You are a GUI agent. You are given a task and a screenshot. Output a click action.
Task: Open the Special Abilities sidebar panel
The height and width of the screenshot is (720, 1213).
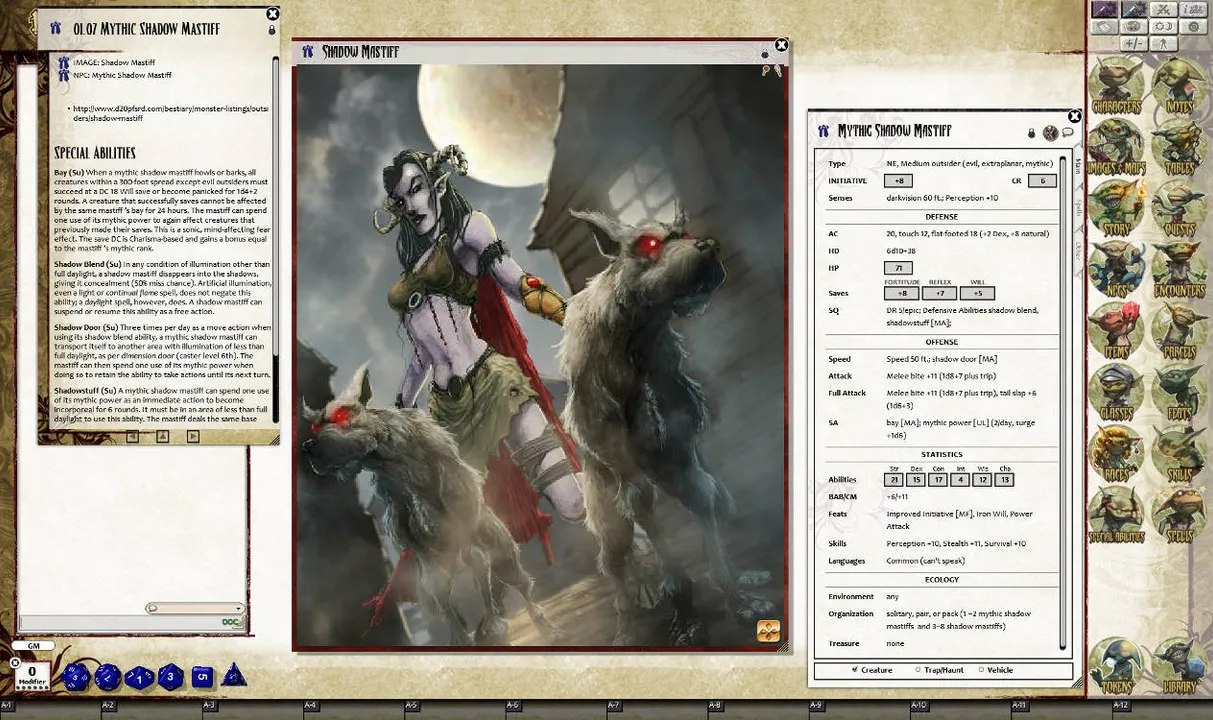tap(1117, 516)
